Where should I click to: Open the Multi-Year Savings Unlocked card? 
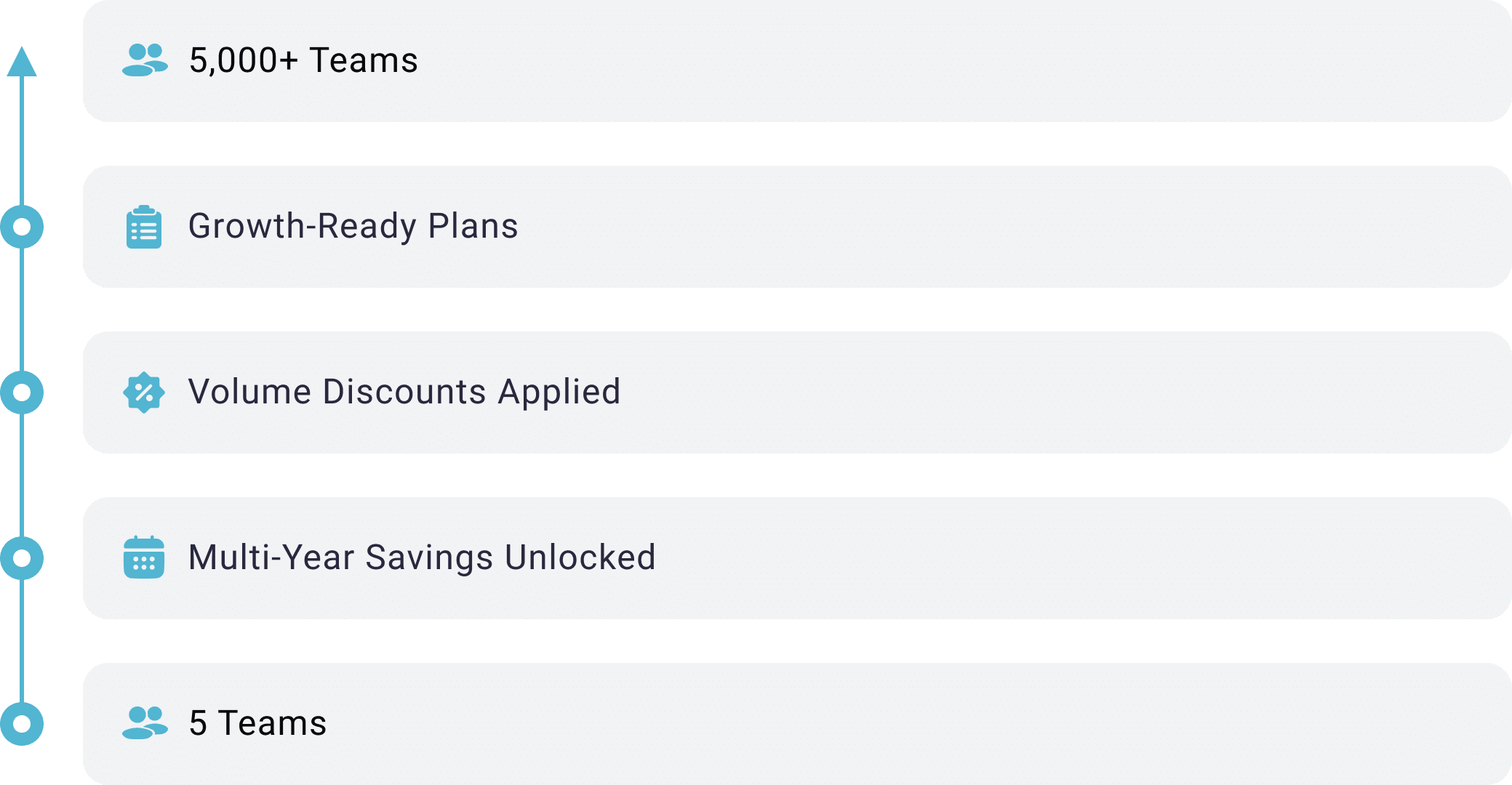(797, 558)
